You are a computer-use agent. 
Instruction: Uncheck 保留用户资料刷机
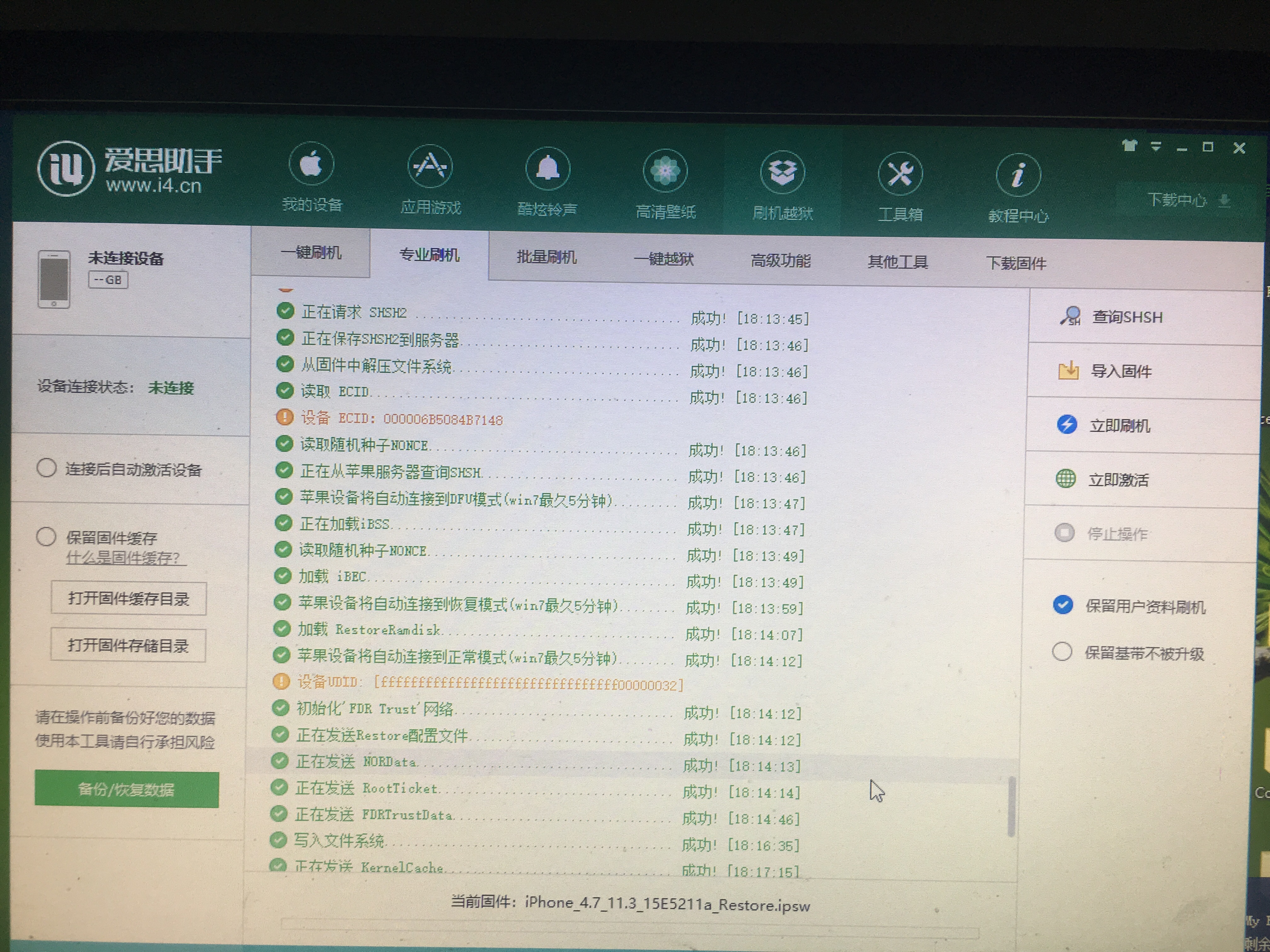1063,605
